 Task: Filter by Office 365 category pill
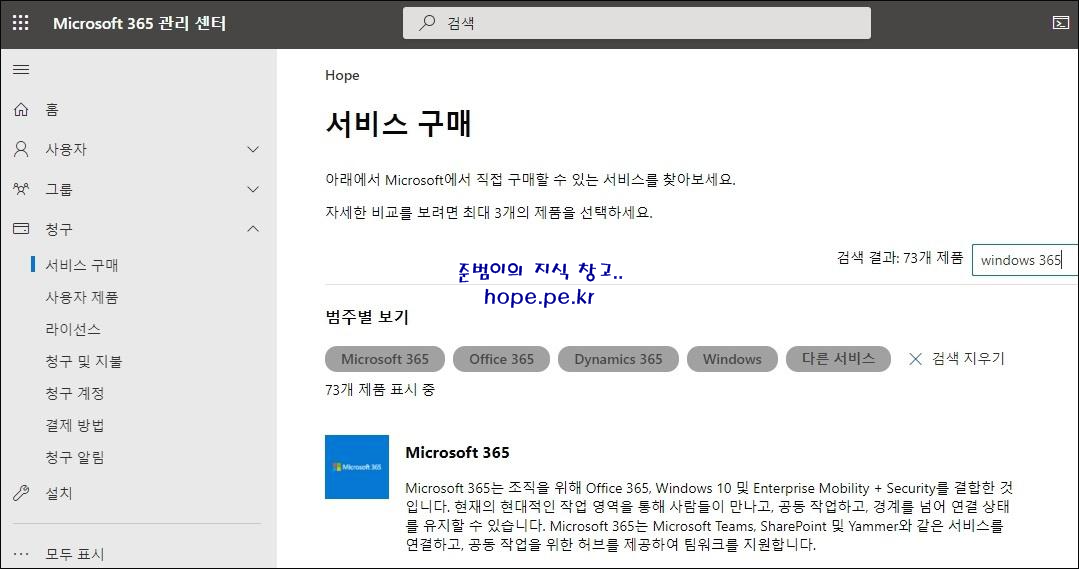(501, 358)
